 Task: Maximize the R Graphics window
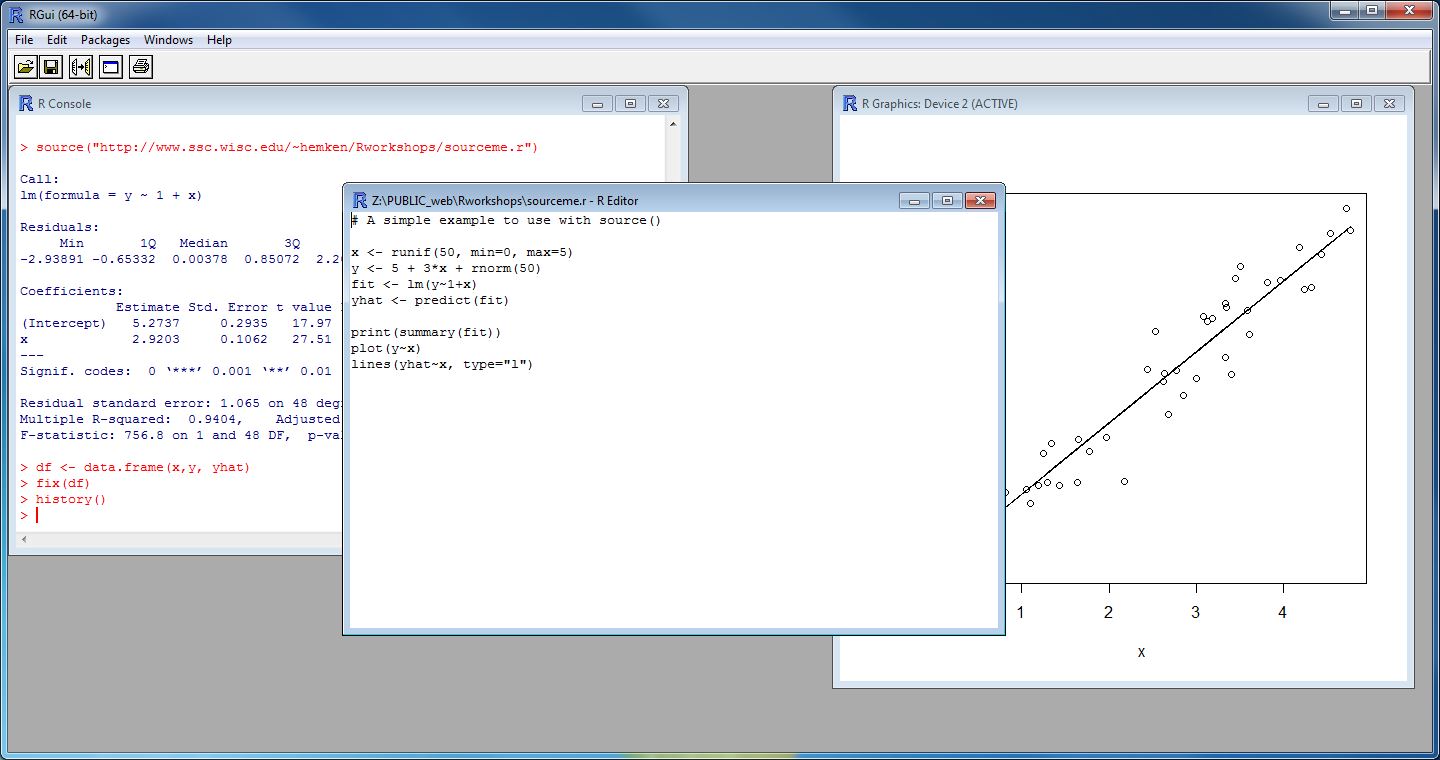coord(1356,103)
